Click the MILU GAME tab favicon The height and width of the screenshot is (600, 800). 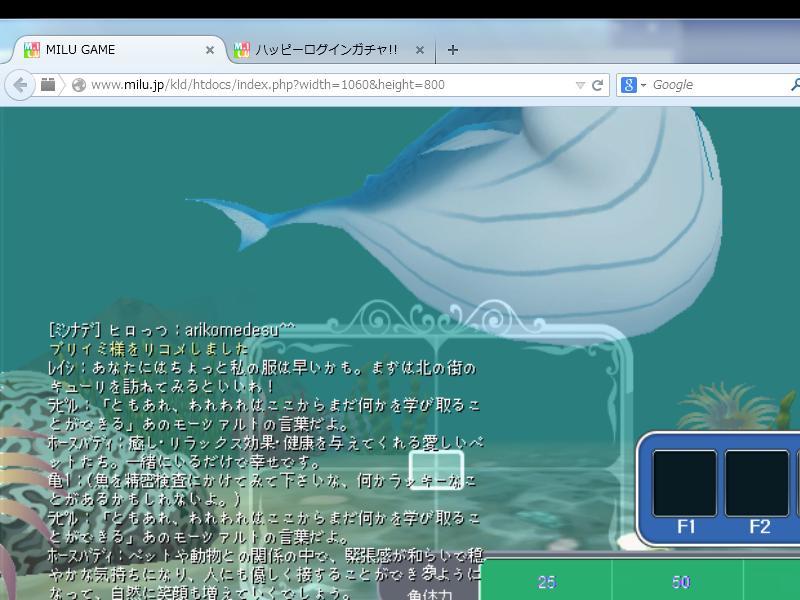pos(32,49)
